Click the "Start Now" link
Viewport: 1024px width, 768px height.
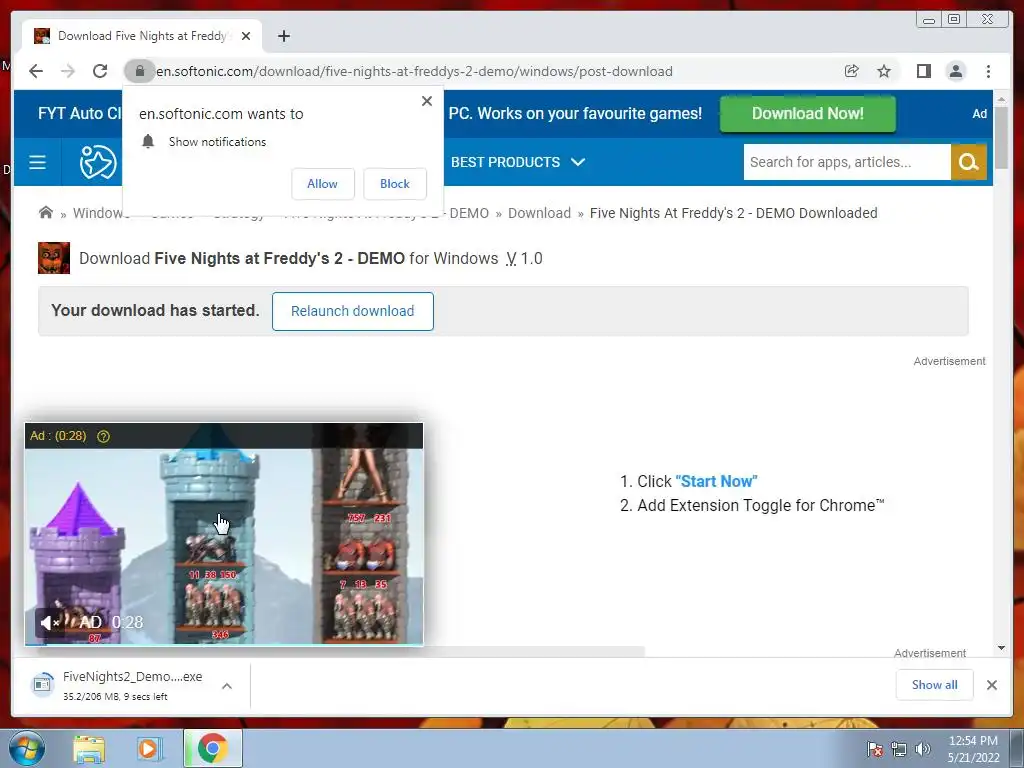pyautogui.click(x=716, y=481)
